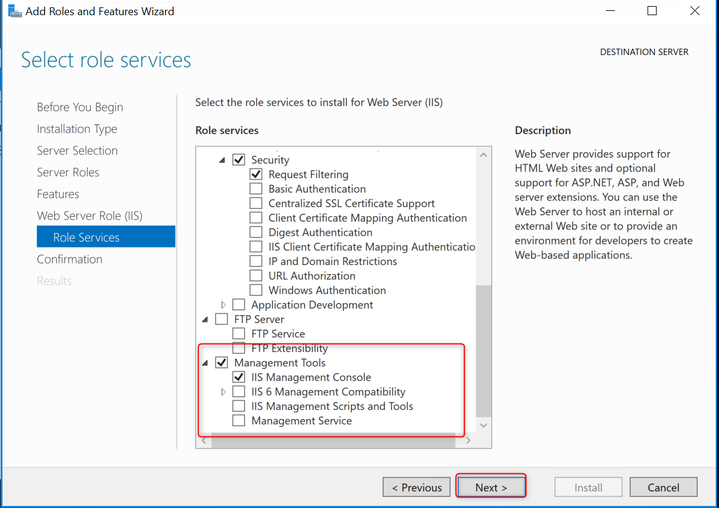Click the wizard icon in the title bar

click(x=14, y=11)
